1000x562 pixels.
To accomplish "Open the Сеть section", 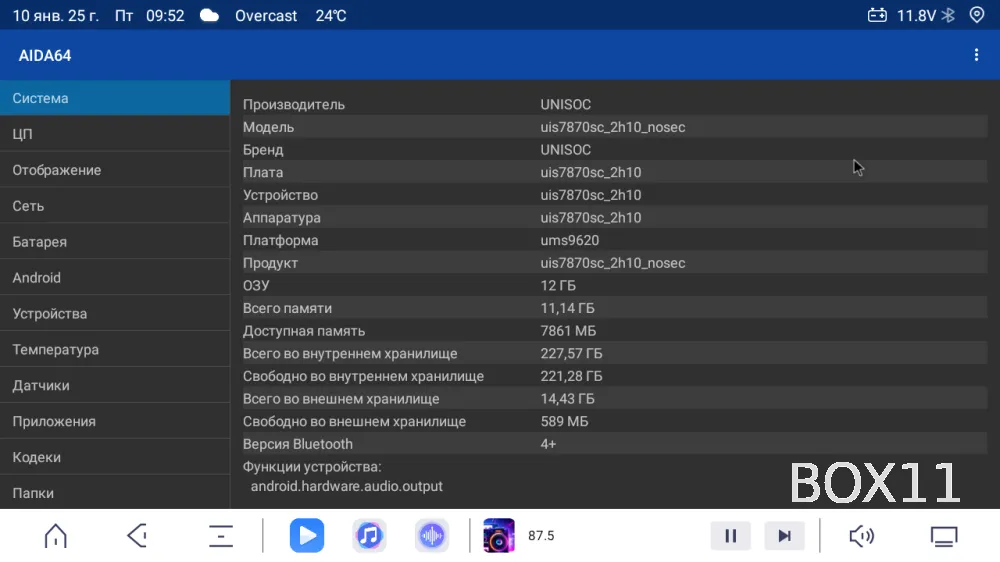I will point(115,206).
